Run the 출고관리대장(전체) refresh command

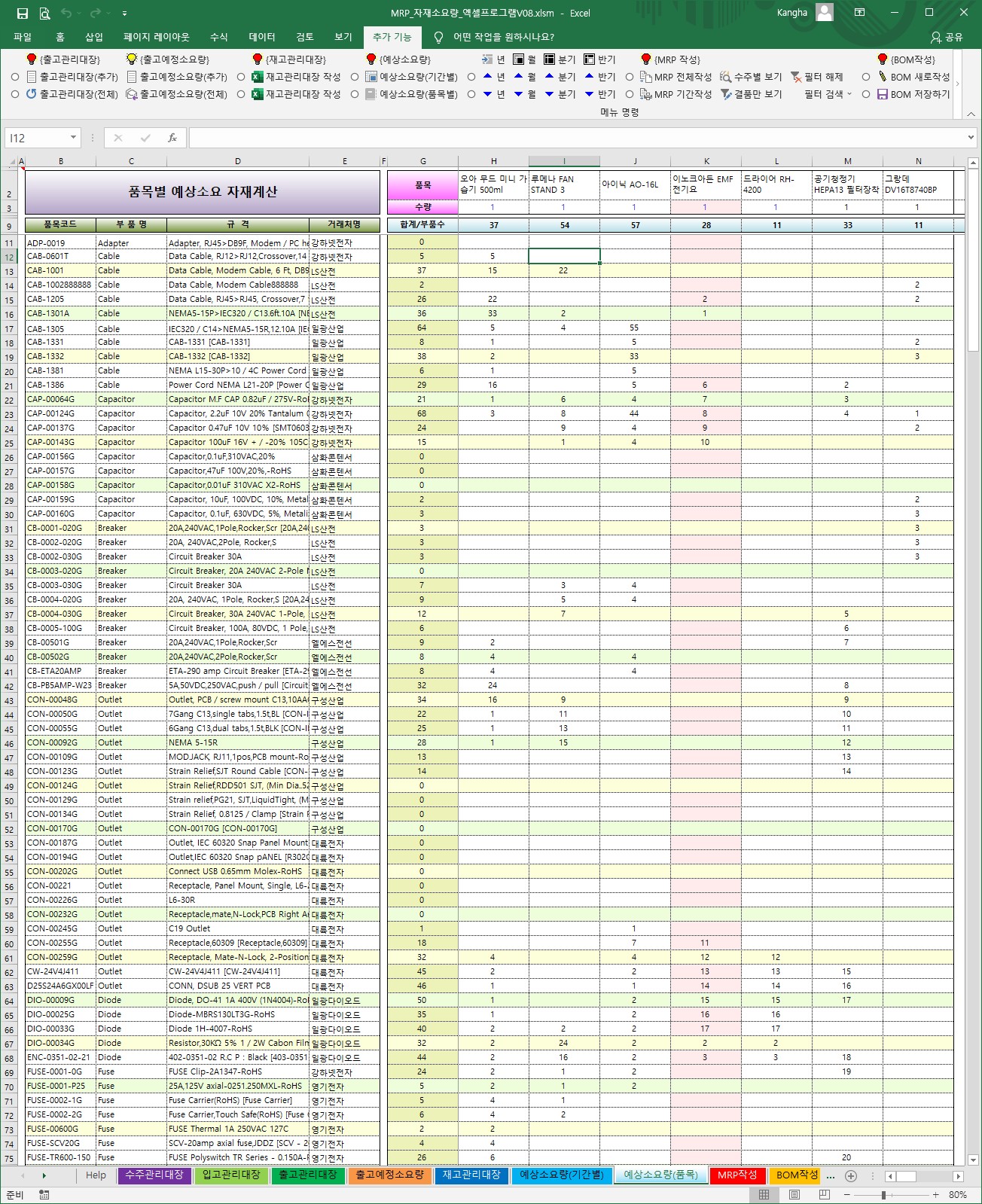(72, 94)
